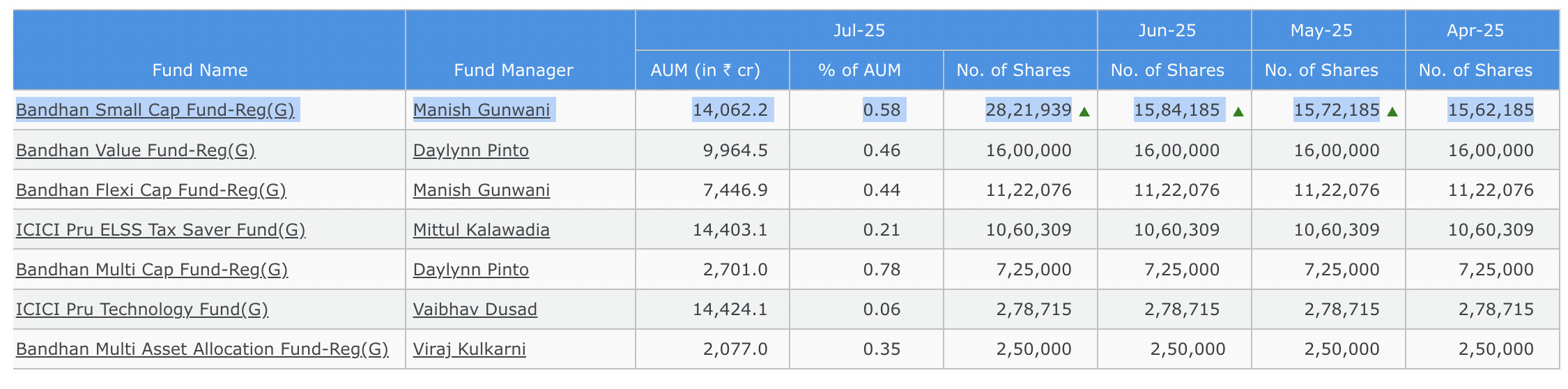Click green up arrow beside May-25 shares
1568x389 pixels.
1392,111
